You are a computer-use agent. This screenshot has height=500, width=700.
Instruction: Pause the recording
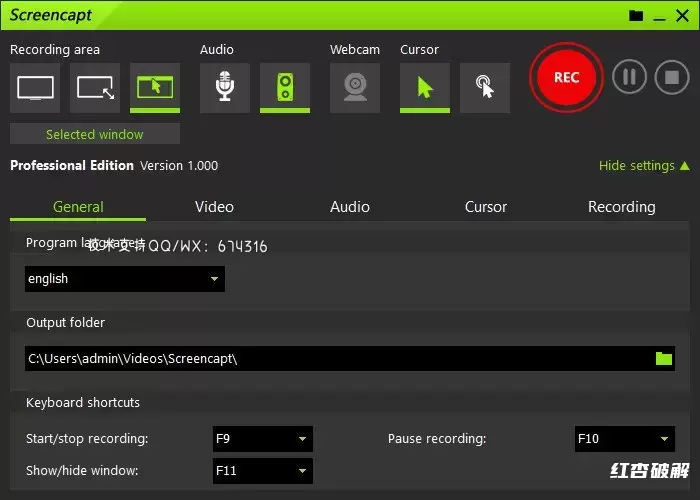click(629, 77)
